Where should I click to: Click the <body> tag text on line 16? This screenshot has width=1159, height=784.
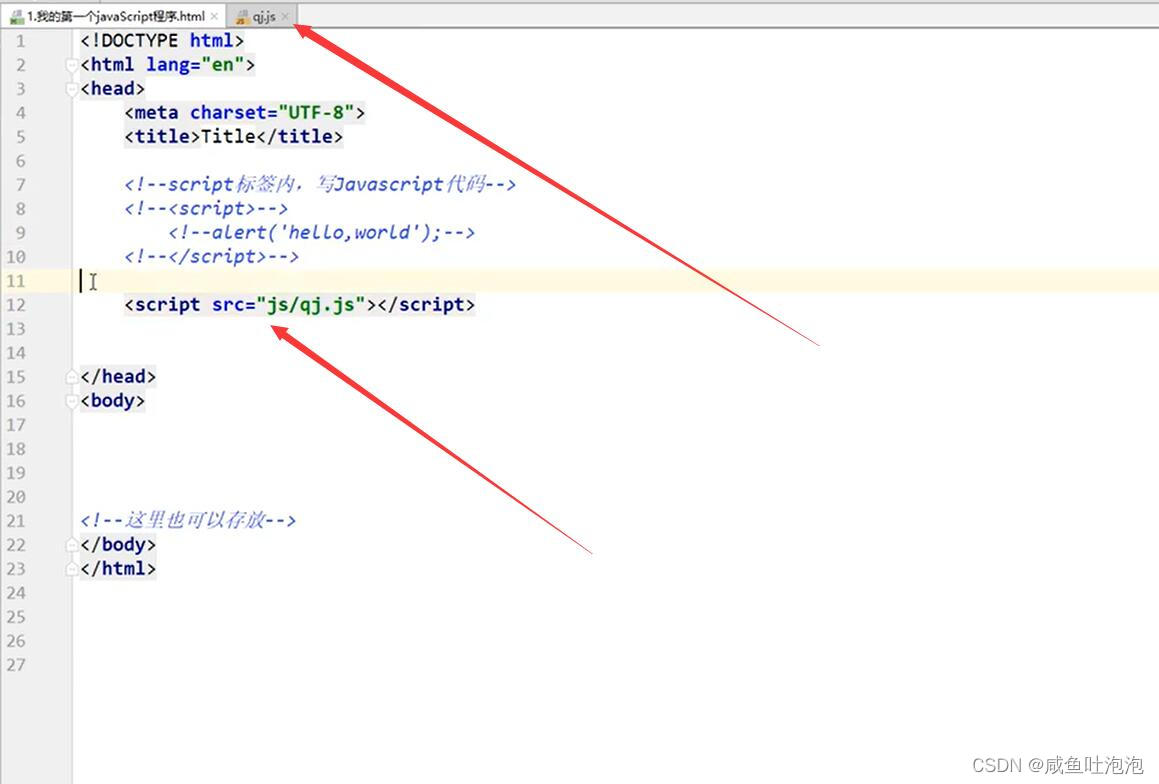112,400
